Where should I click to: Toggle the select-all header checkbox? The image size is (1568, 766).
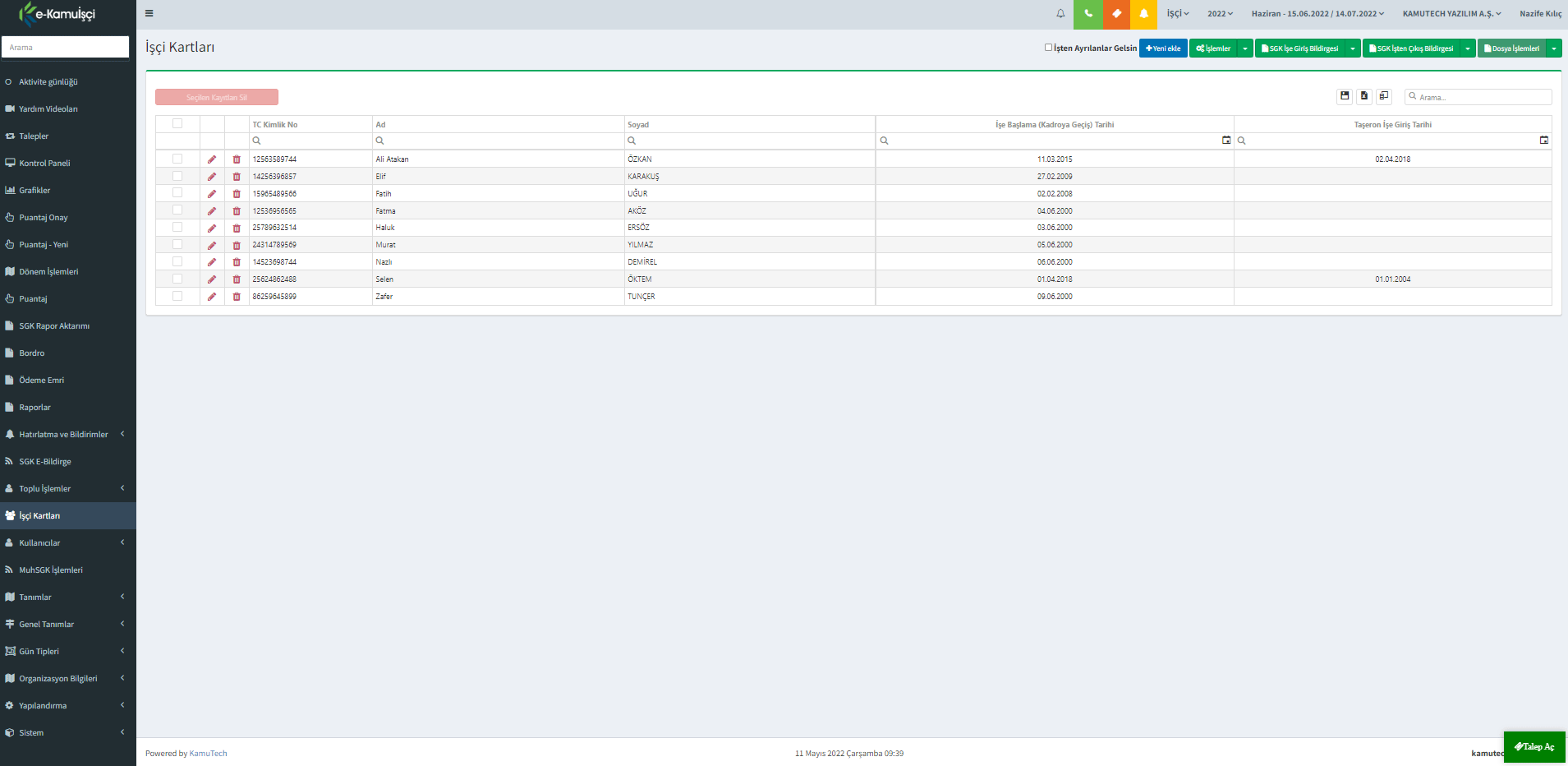pos(177,123)
